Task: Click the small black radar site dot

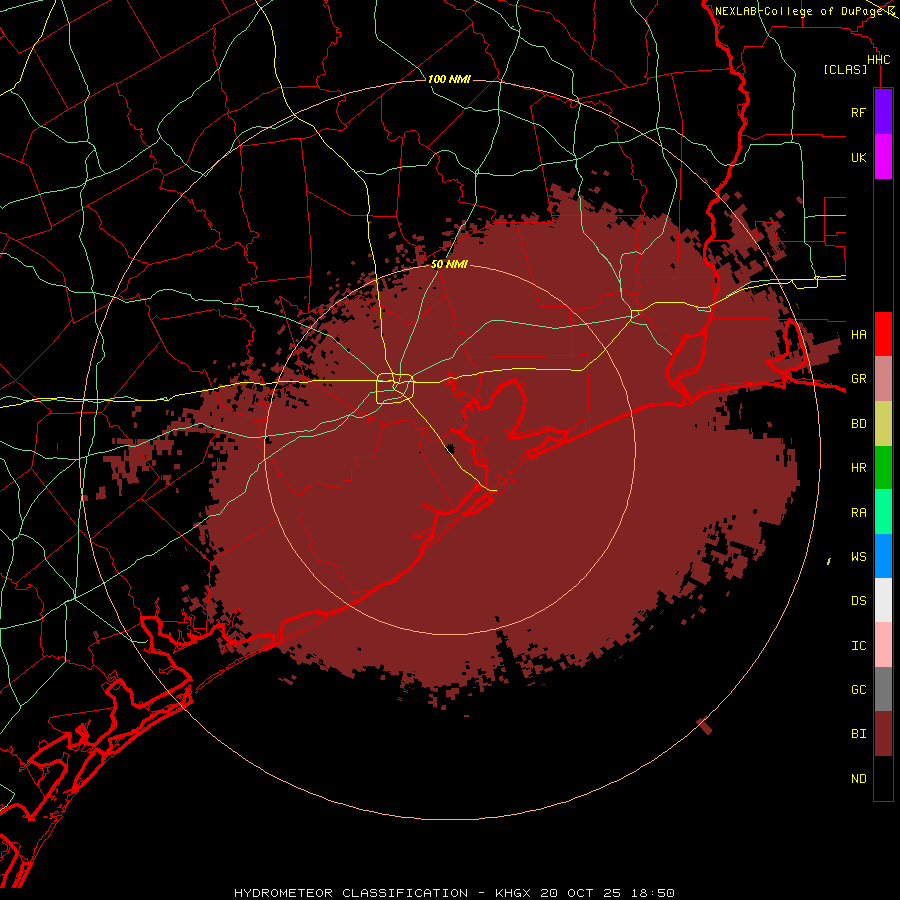Action: click(451, 448)
